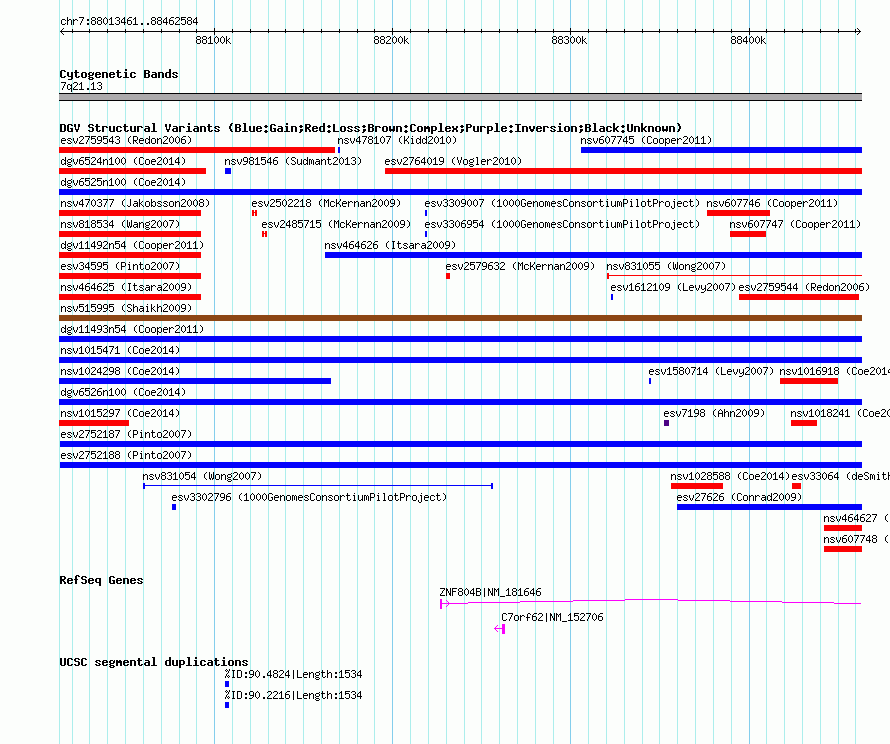This screenshot has height=744, width=890.
Task: Select esv2502218 (McKernan2009) red marker
Action: tap(254, 213)
